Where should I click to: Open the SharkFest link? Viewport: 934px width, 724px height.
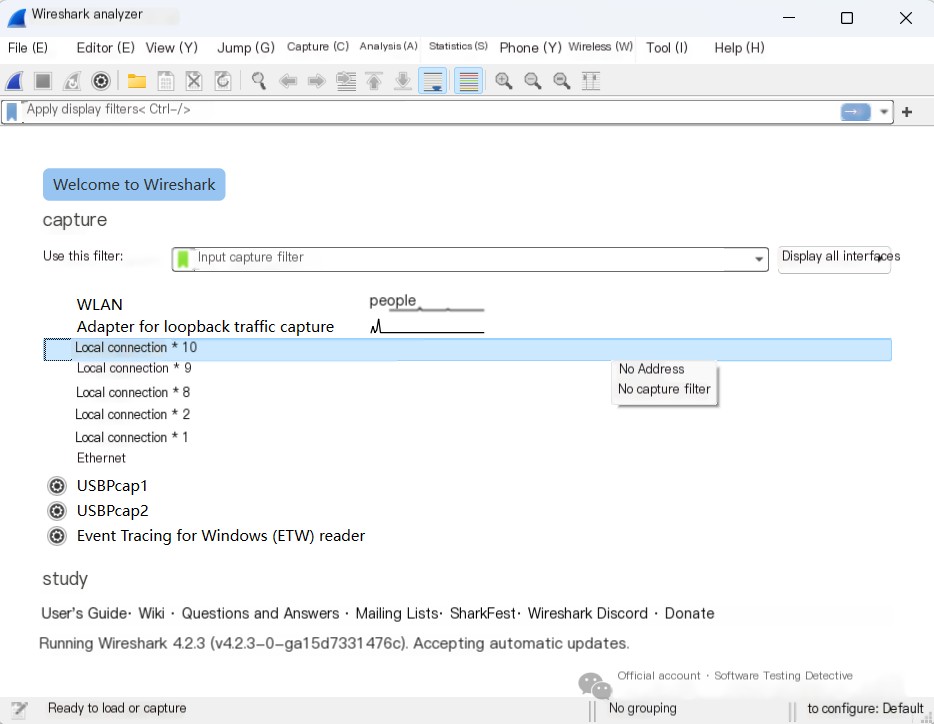tap(482, 613)
